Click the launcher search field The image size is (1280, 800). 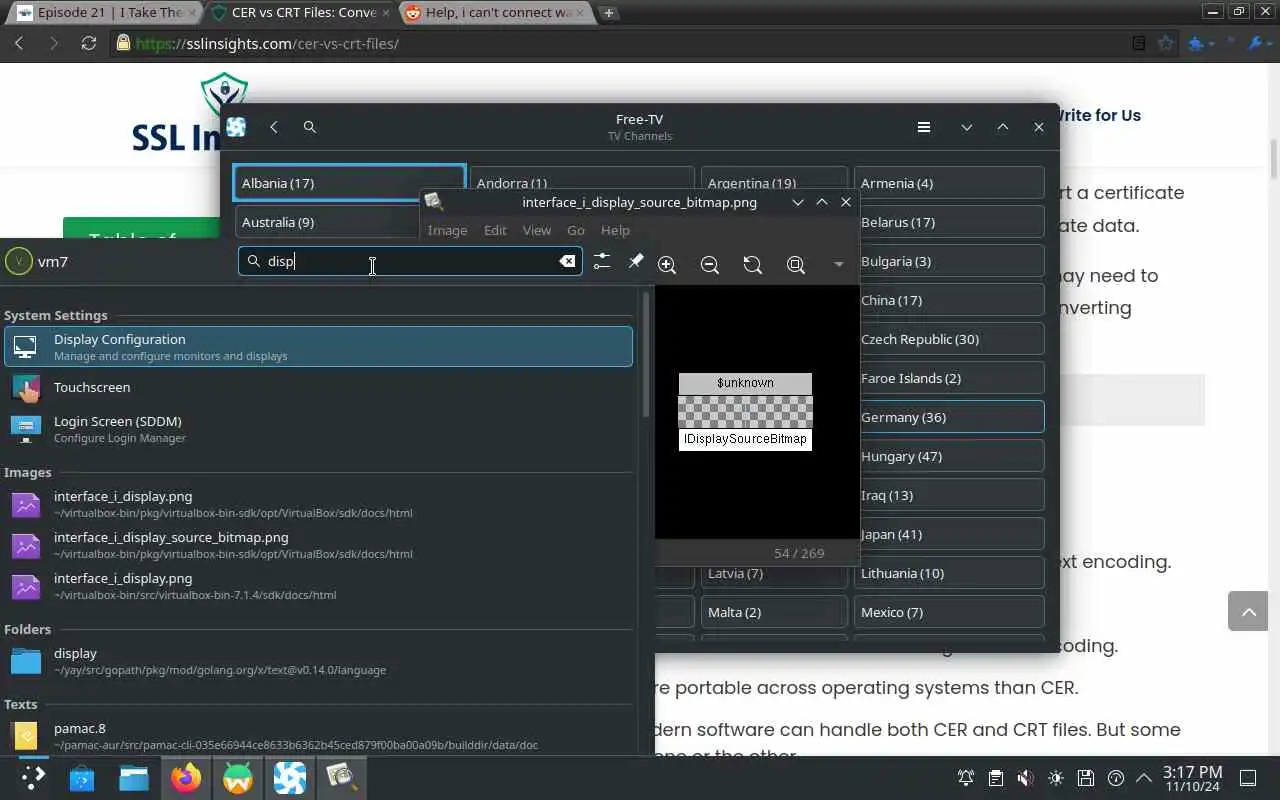pos(410,261)
